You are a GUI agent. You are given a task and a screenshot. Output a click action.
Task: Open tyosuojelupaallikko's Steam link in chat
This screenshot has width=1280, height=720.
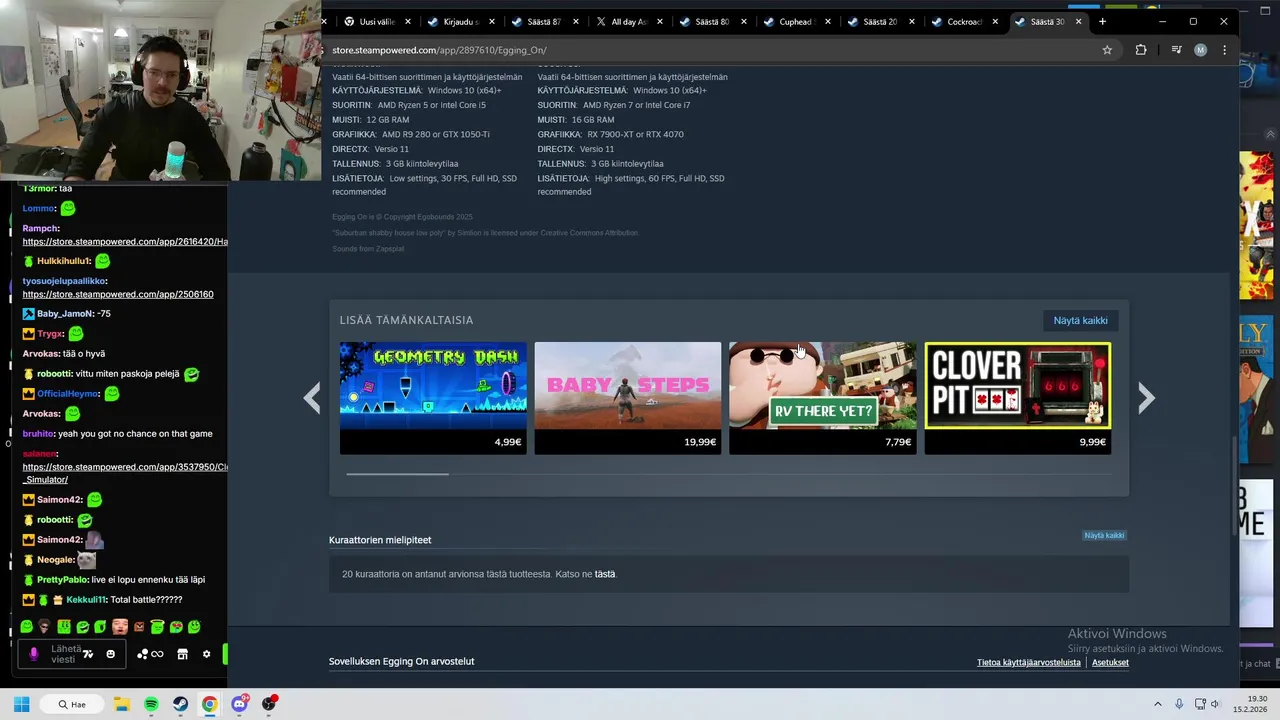coord(118,295)
